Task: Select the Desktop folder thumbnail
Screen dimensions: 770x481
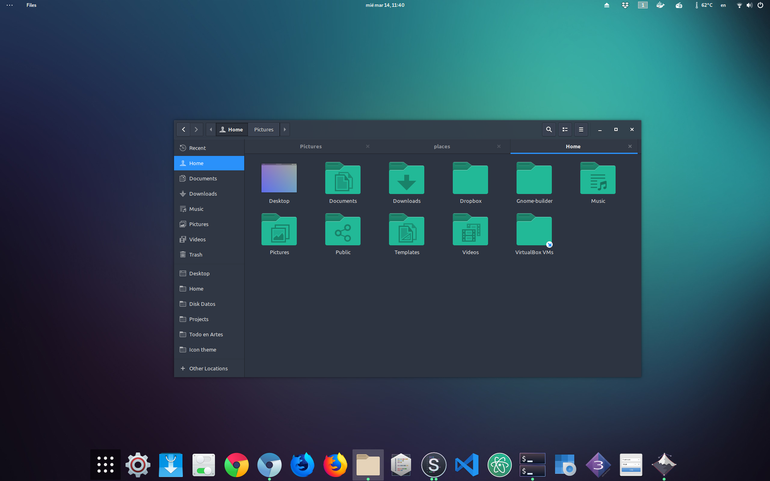Action: point(279,178)
